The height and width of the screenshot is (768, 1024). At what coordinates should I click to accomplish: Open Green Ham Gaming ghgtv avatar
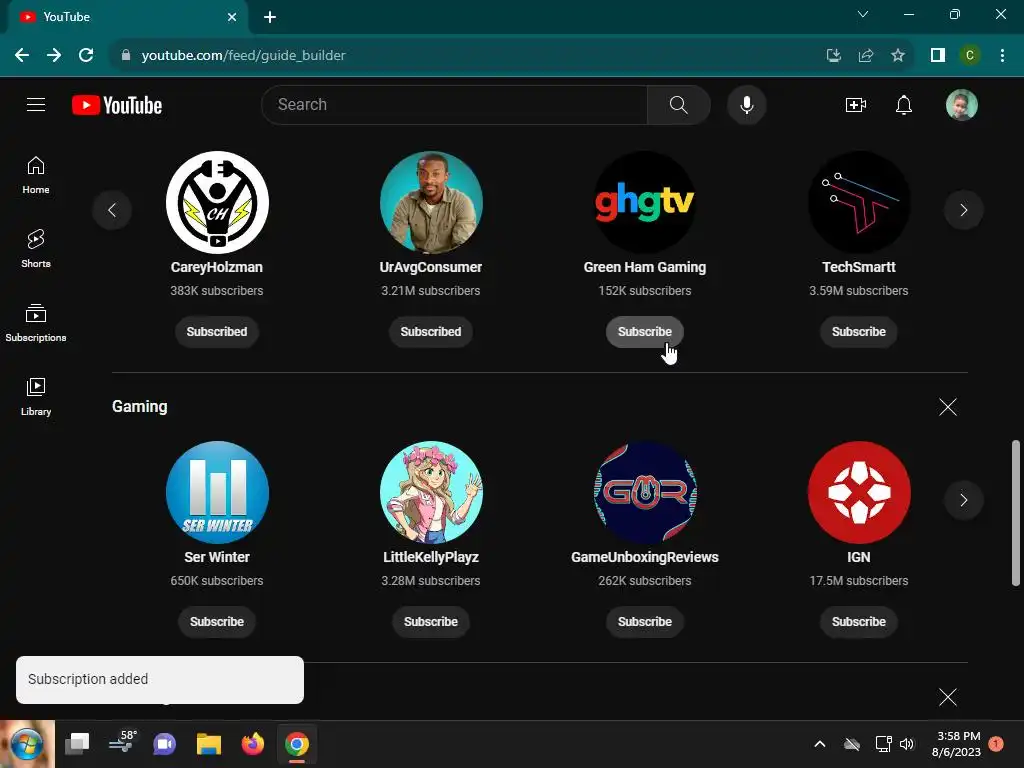(645, 202)
